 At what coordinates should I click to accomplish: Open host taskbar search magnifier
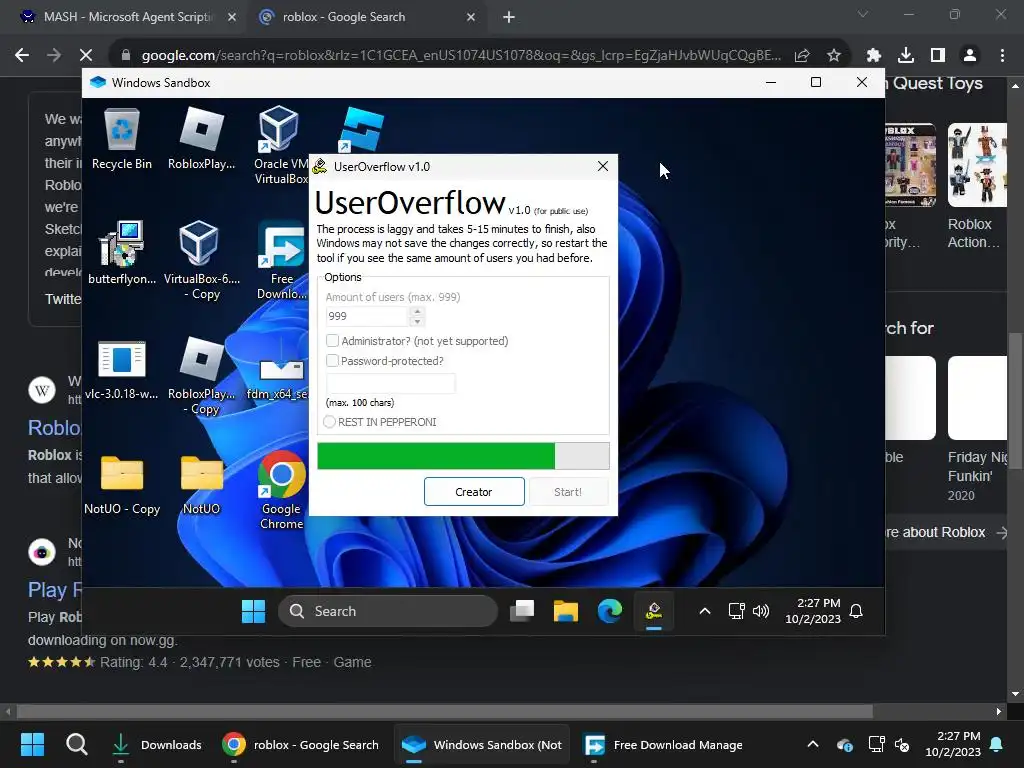pyautogui.click(x=76, y=744)
